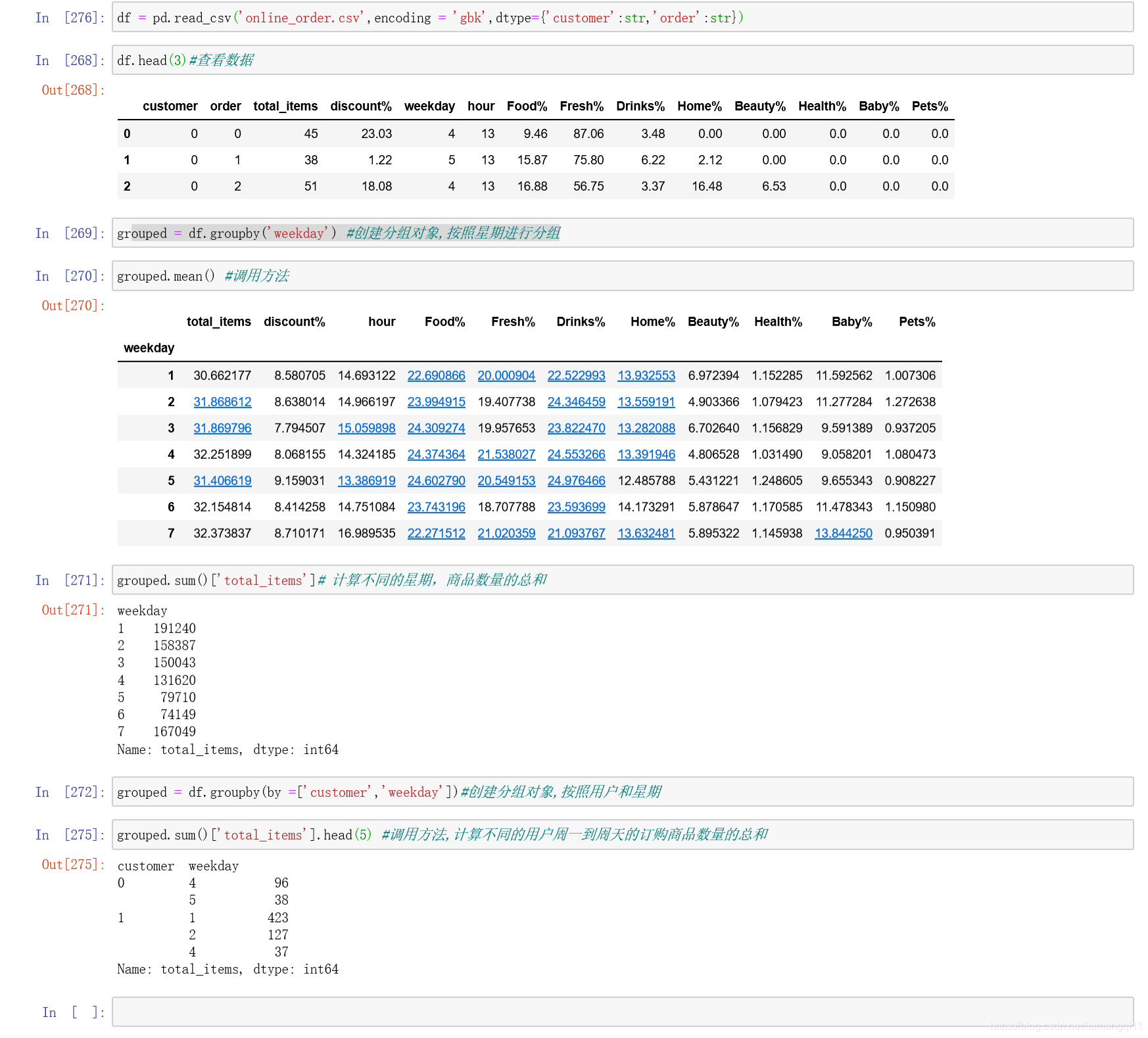Click the 30.662177 total_items value
This screenshot has width=1148, height=1038.
tap(222, 375)
